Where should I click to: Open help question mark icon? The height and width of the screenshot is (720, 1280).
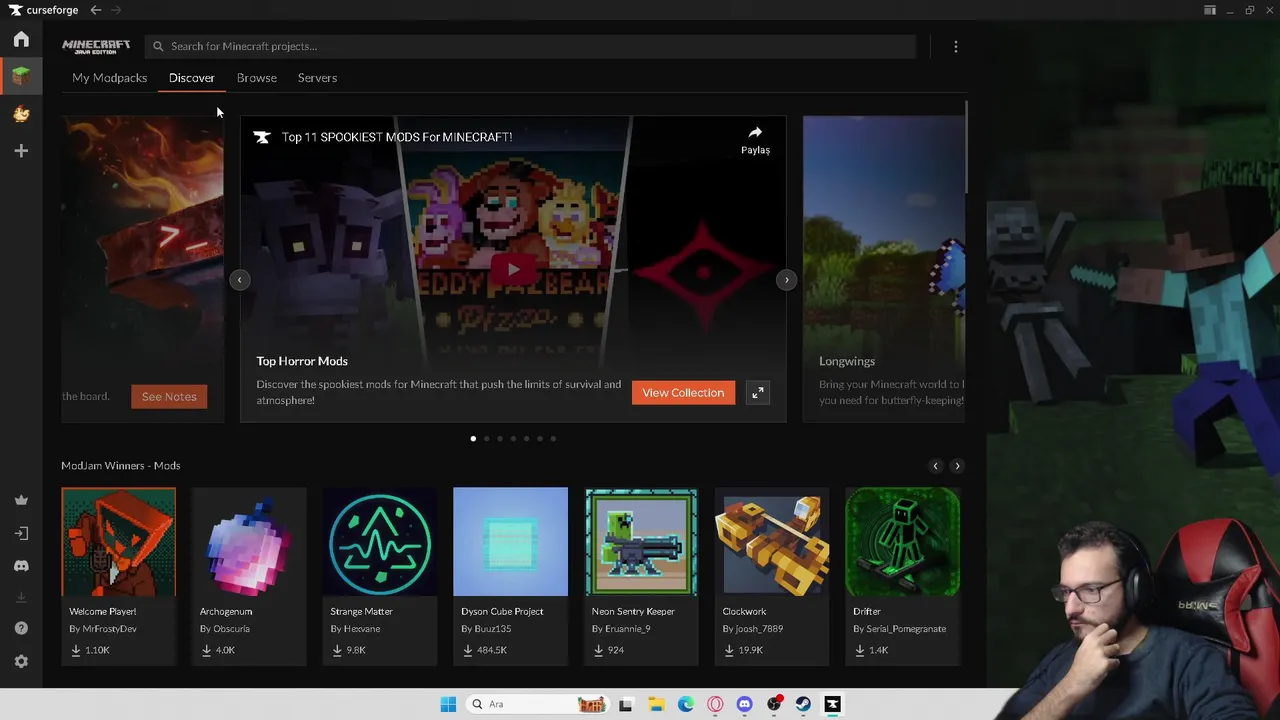click(x=21, y=628)
